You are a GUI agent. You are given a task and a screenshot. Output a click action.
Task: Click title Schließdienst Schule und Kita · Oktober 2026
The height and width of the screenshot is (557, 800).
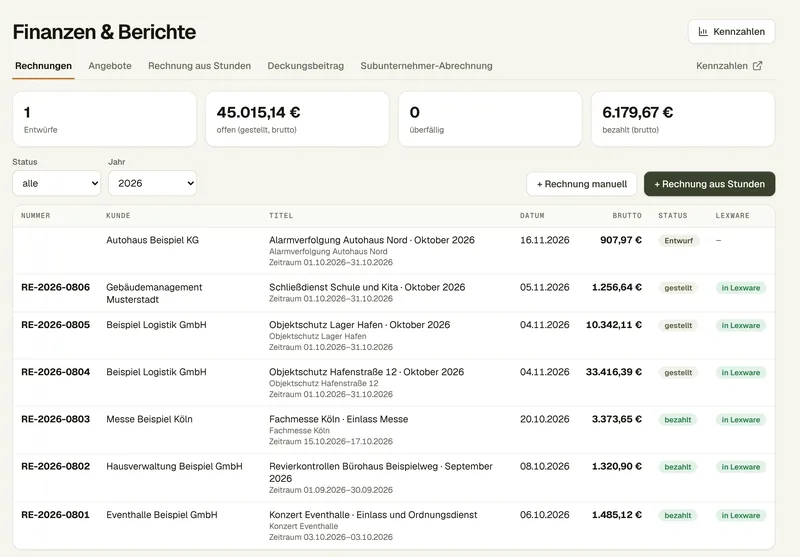[x=367, y=287]
